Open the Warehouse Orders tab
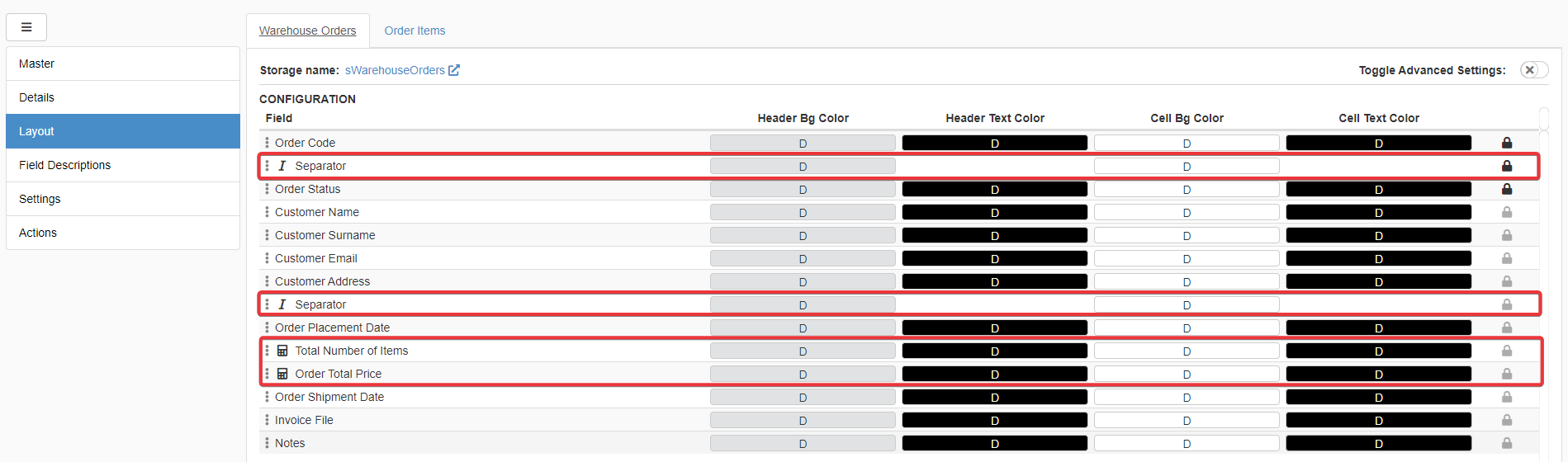This screenshot has width=1568, height=462. click(x=307, y=31)
